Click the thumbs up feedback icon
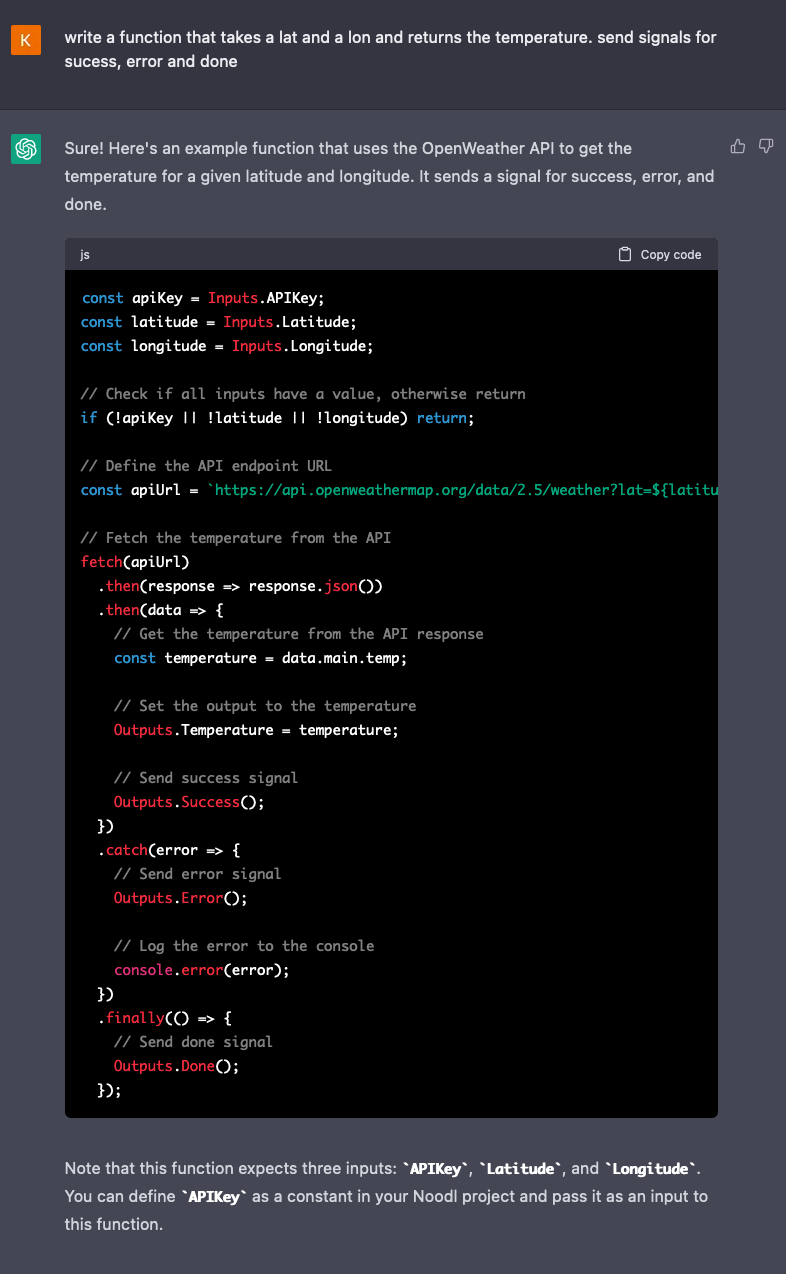Viewport: 786px width, 1274px height. click(x=738, y=147)
